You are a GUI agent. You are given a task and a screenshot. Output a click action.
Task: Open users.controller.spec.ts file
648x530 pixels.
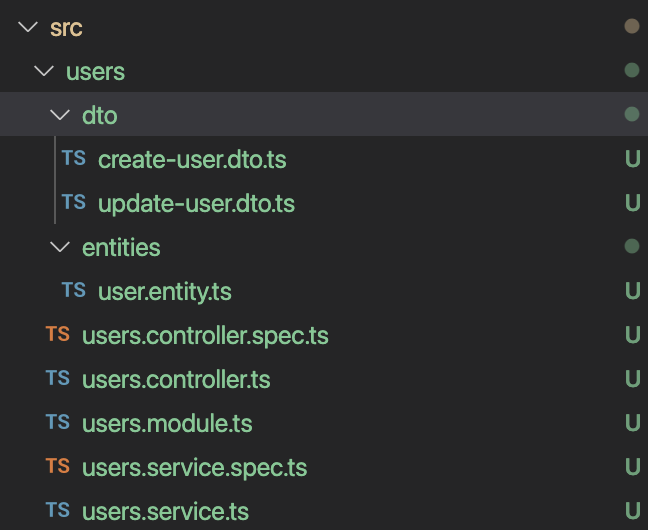205,336
